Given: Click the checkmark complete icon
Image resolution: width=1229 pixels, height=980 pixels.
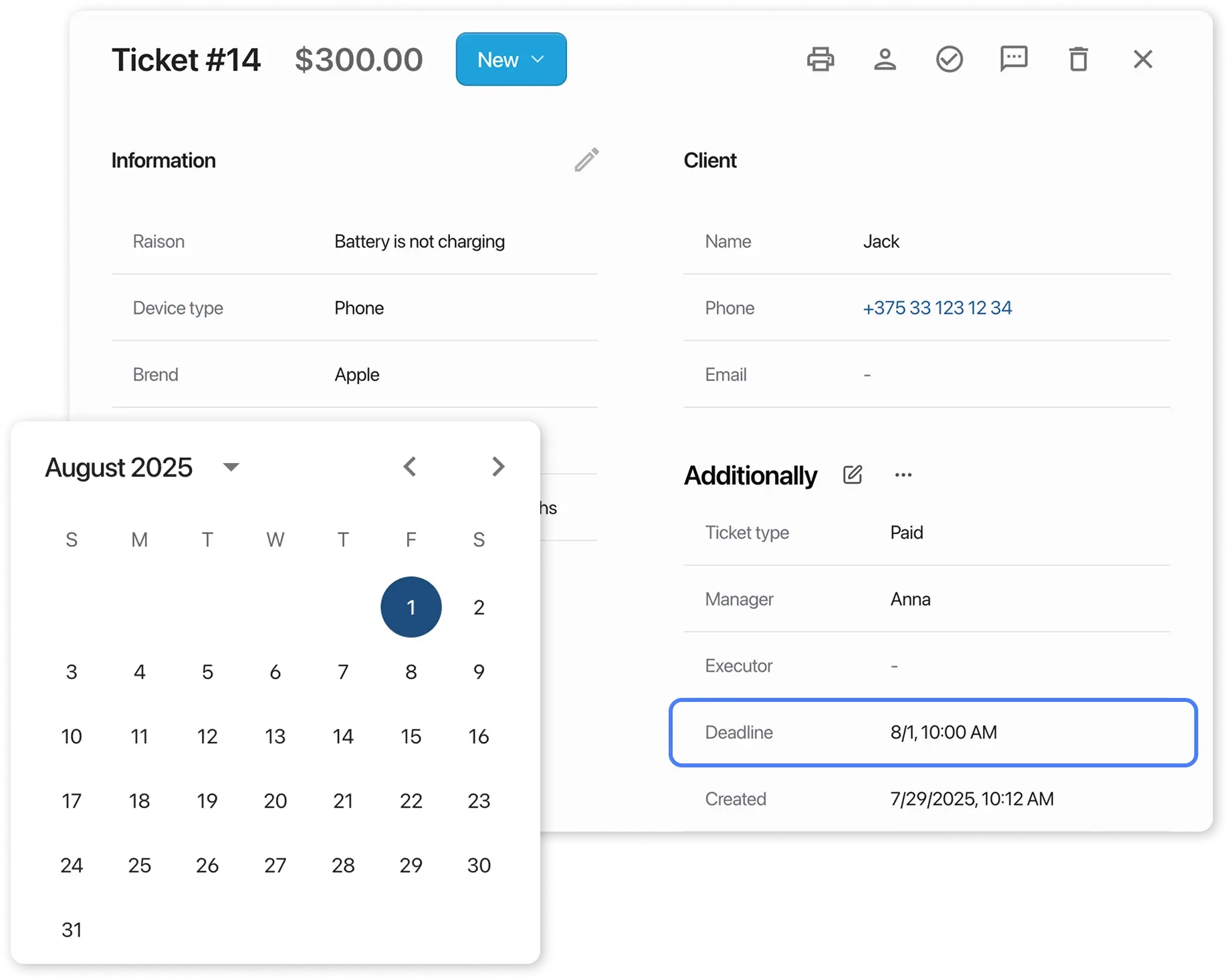Looking at the screenshot, I should [x=949, y=59].
